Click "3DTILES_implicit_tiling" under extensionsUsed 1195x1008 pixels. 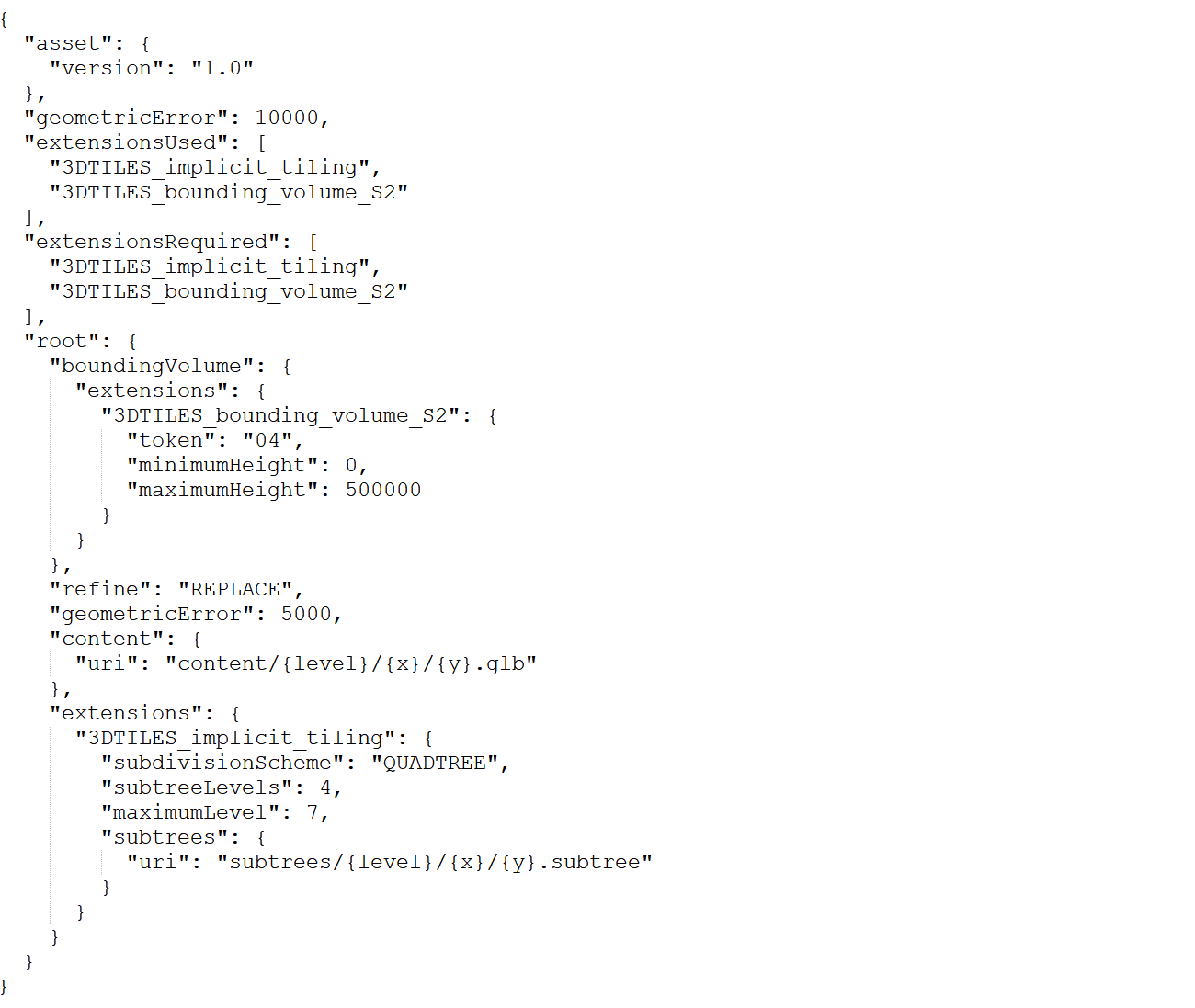click(x=210, y=167)
